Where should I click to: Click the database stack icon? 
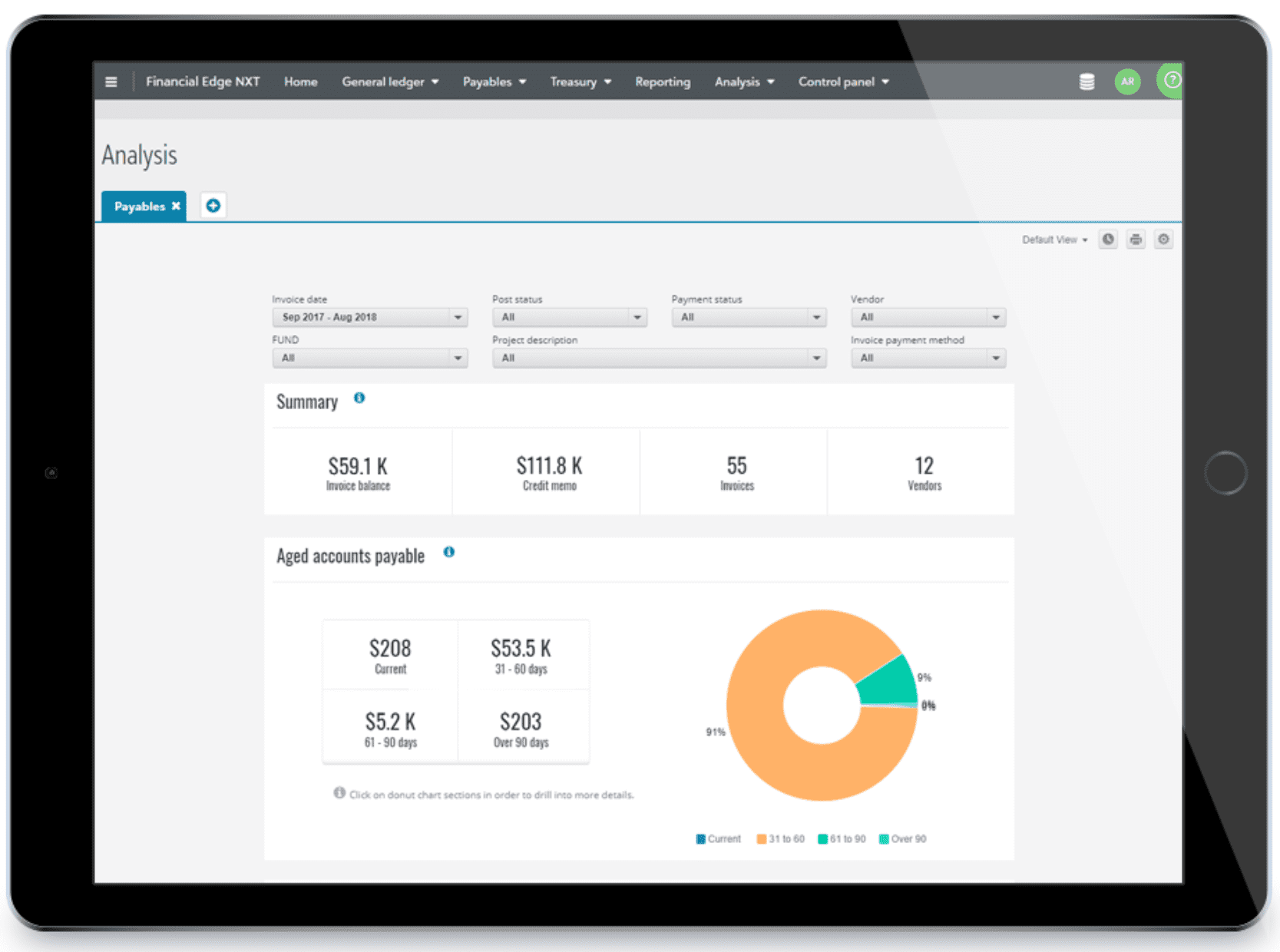[x=1087, y=82]
